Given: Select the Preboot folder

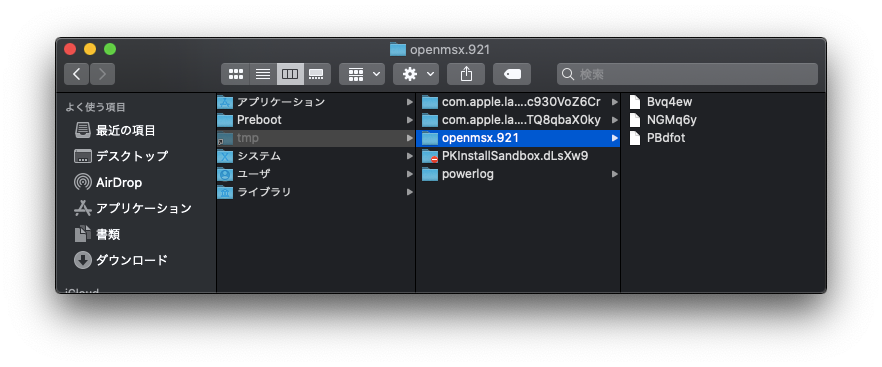Looking at the screenshot, I should point(316,120).
